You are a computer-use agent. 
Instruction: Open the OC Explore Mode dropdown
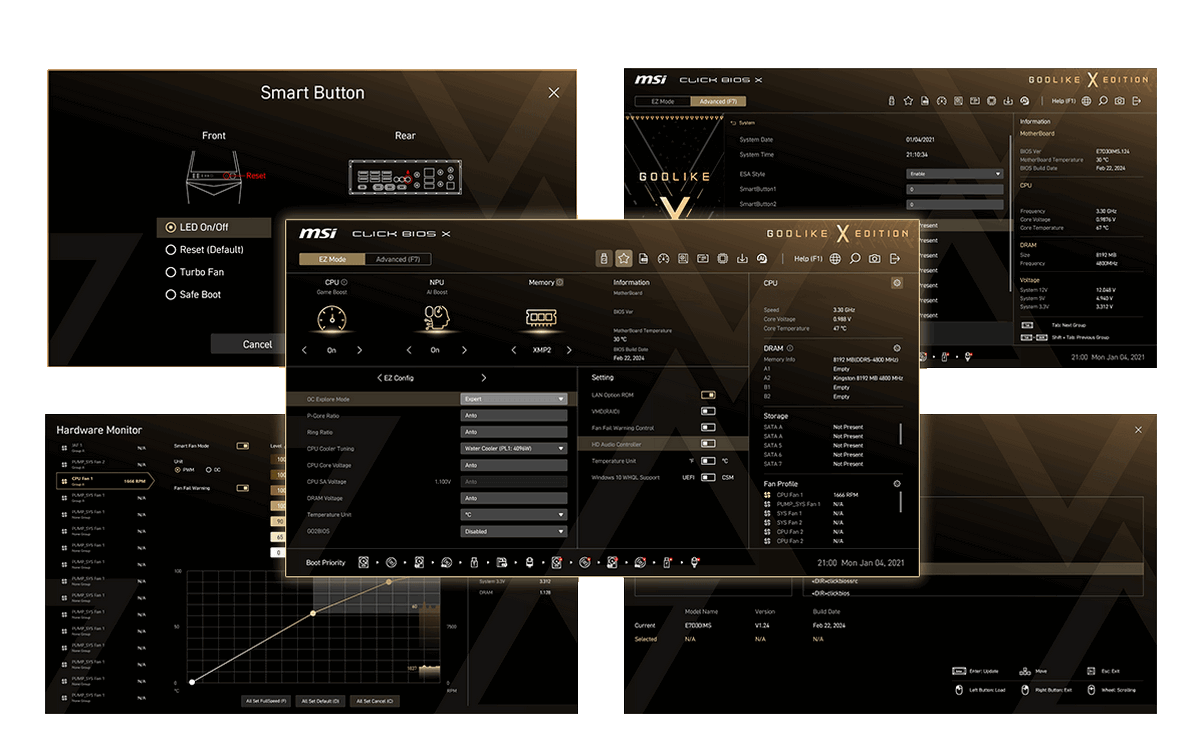point(514,399)
